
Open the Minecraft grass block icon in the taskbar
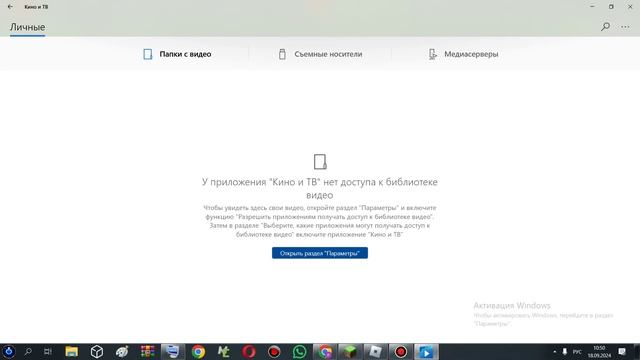point(350,351)
